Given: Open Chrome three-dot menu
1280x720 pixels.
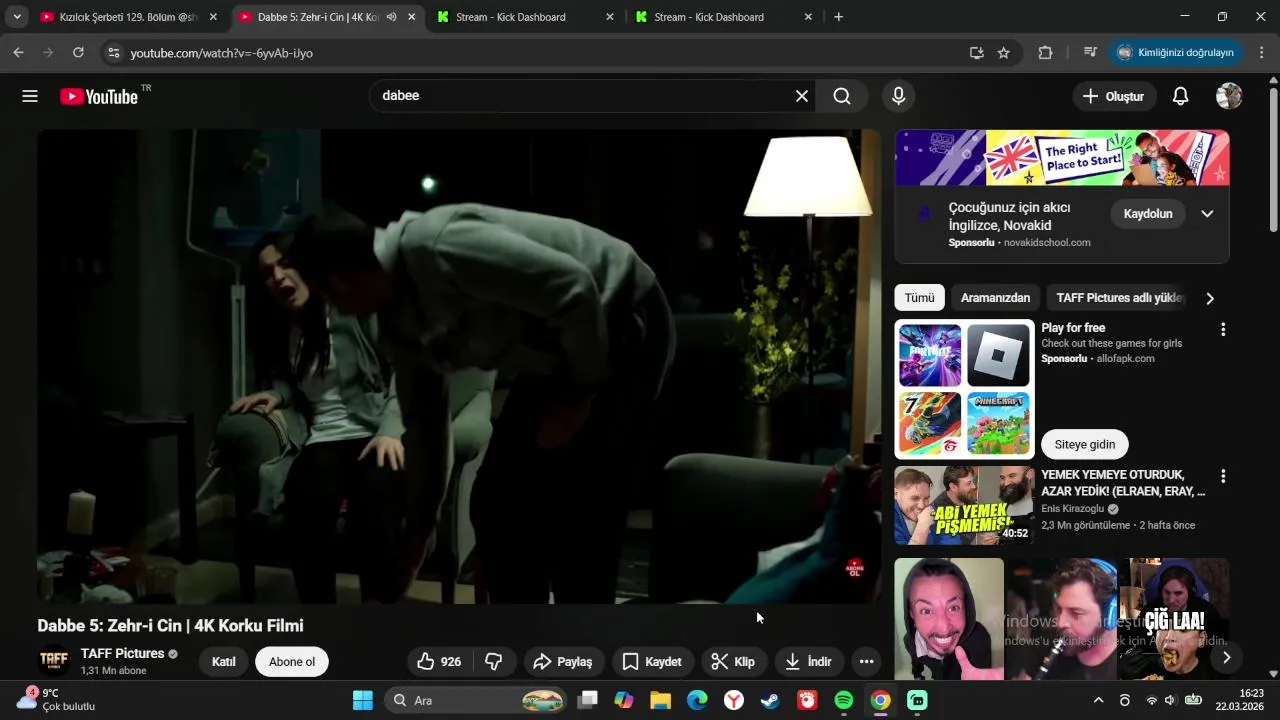Looking at the screenshot, I should pos(1261,53).
